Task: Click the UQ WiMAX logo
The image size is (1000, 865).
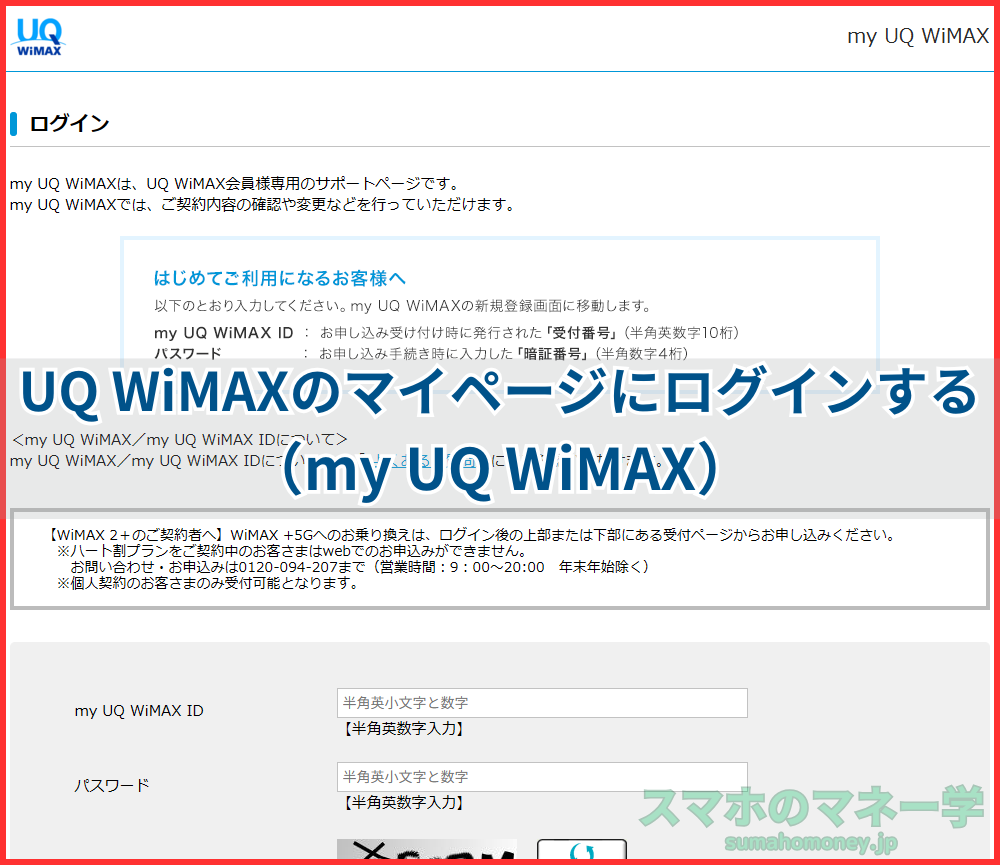Action: tap(38, 37)
